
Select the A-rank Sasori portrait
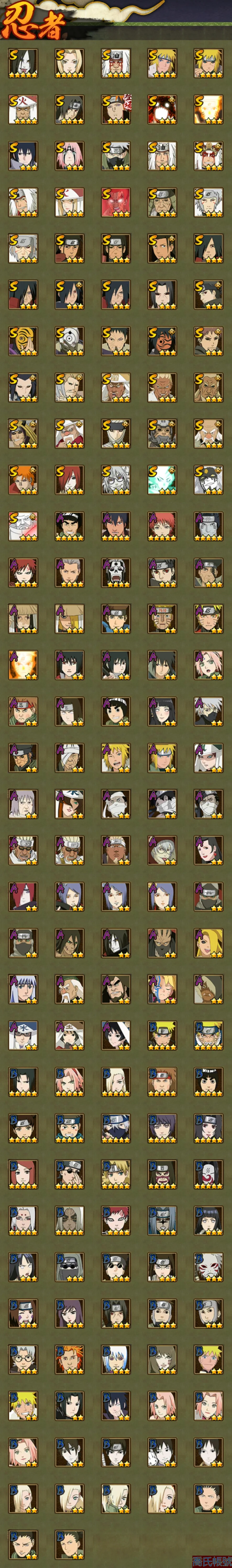(x=162, y=526)
